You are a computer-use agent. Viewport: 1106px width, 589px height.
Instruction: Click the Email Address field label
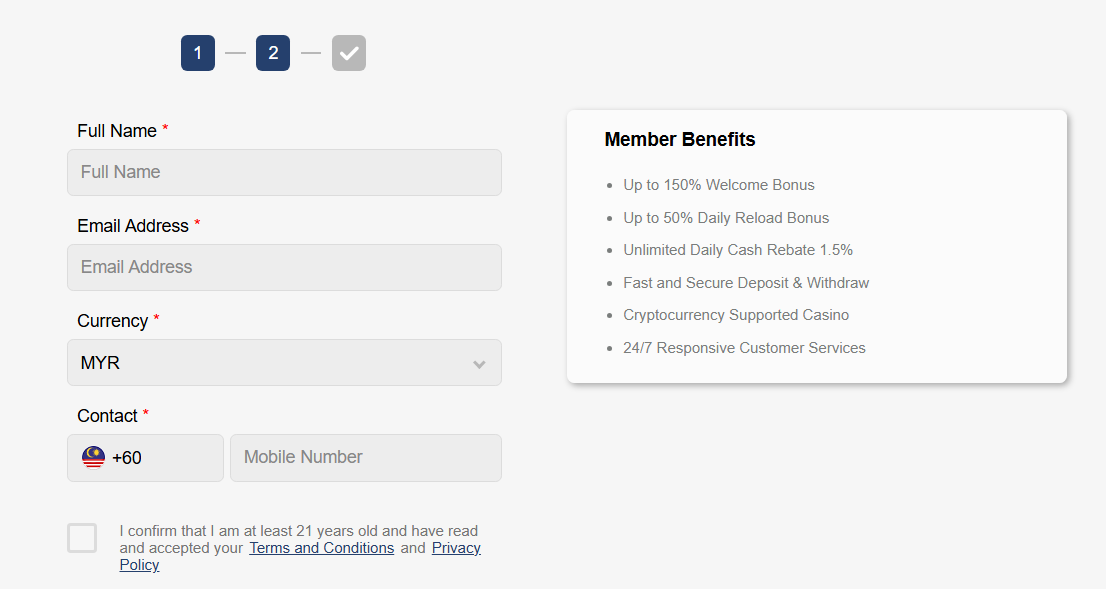pyautogui.click(x=133, y=226)
